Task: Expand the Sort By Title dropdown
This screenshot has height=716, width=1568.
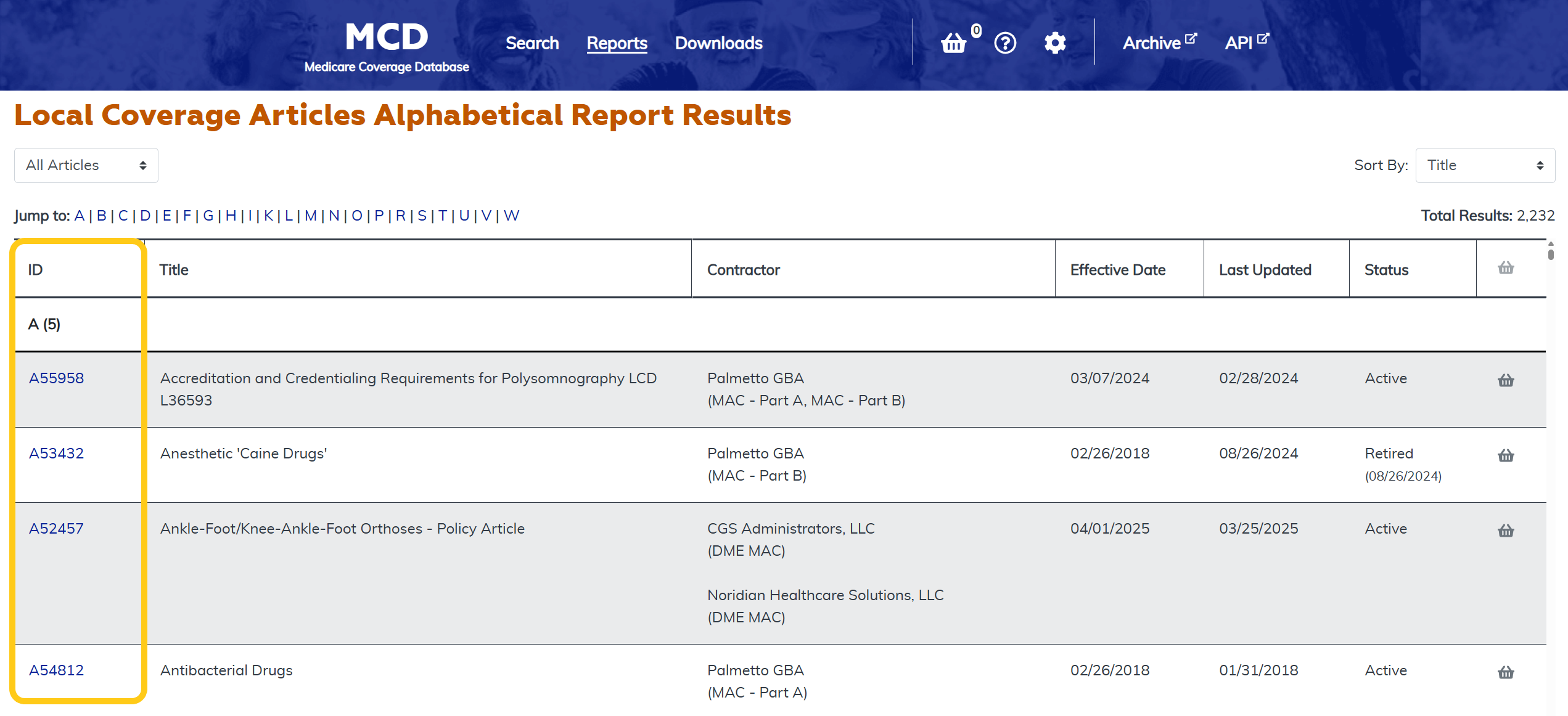Action: [1485, 165]
